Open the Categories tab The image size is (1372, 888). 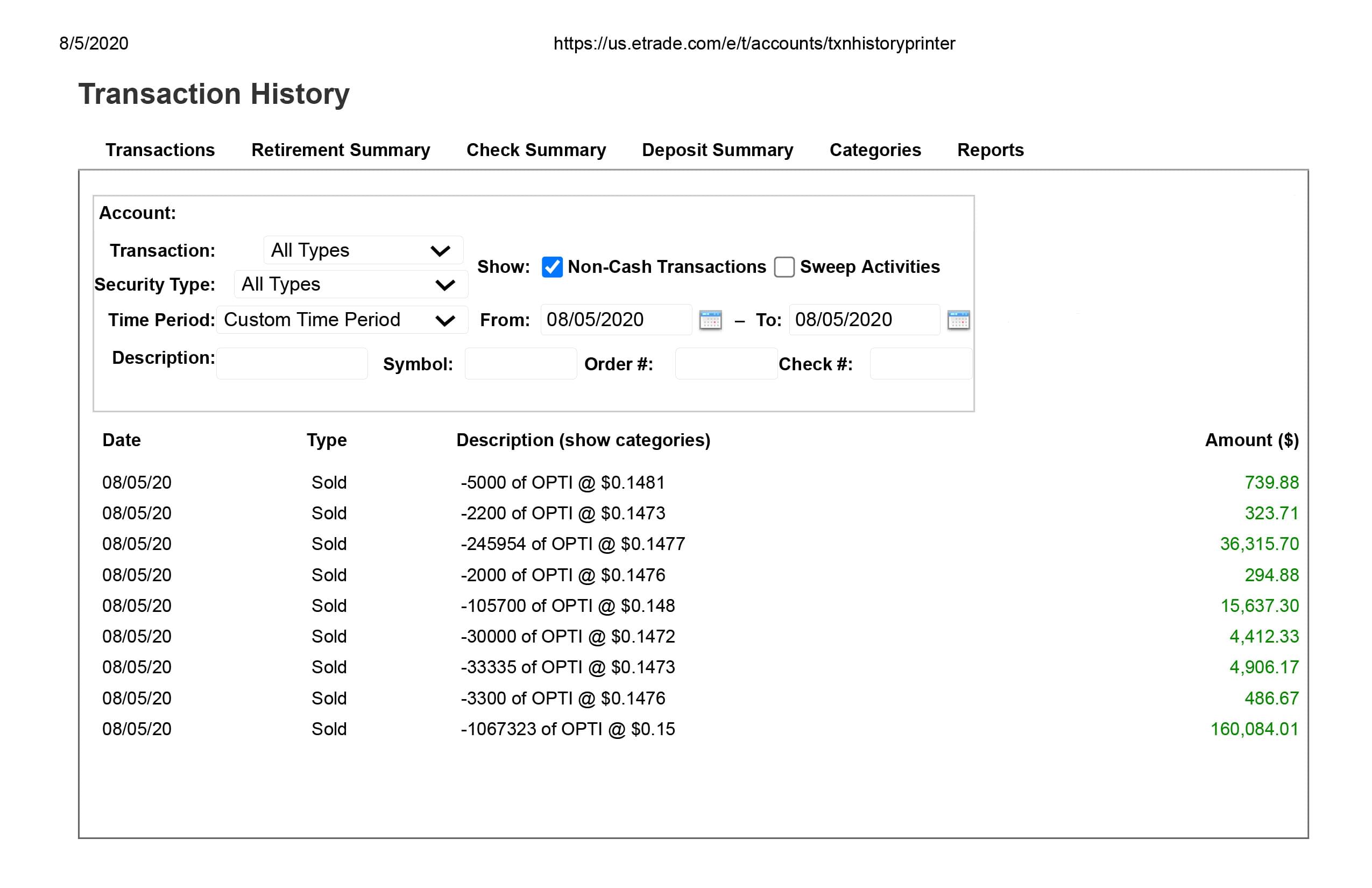coord(874,150)
